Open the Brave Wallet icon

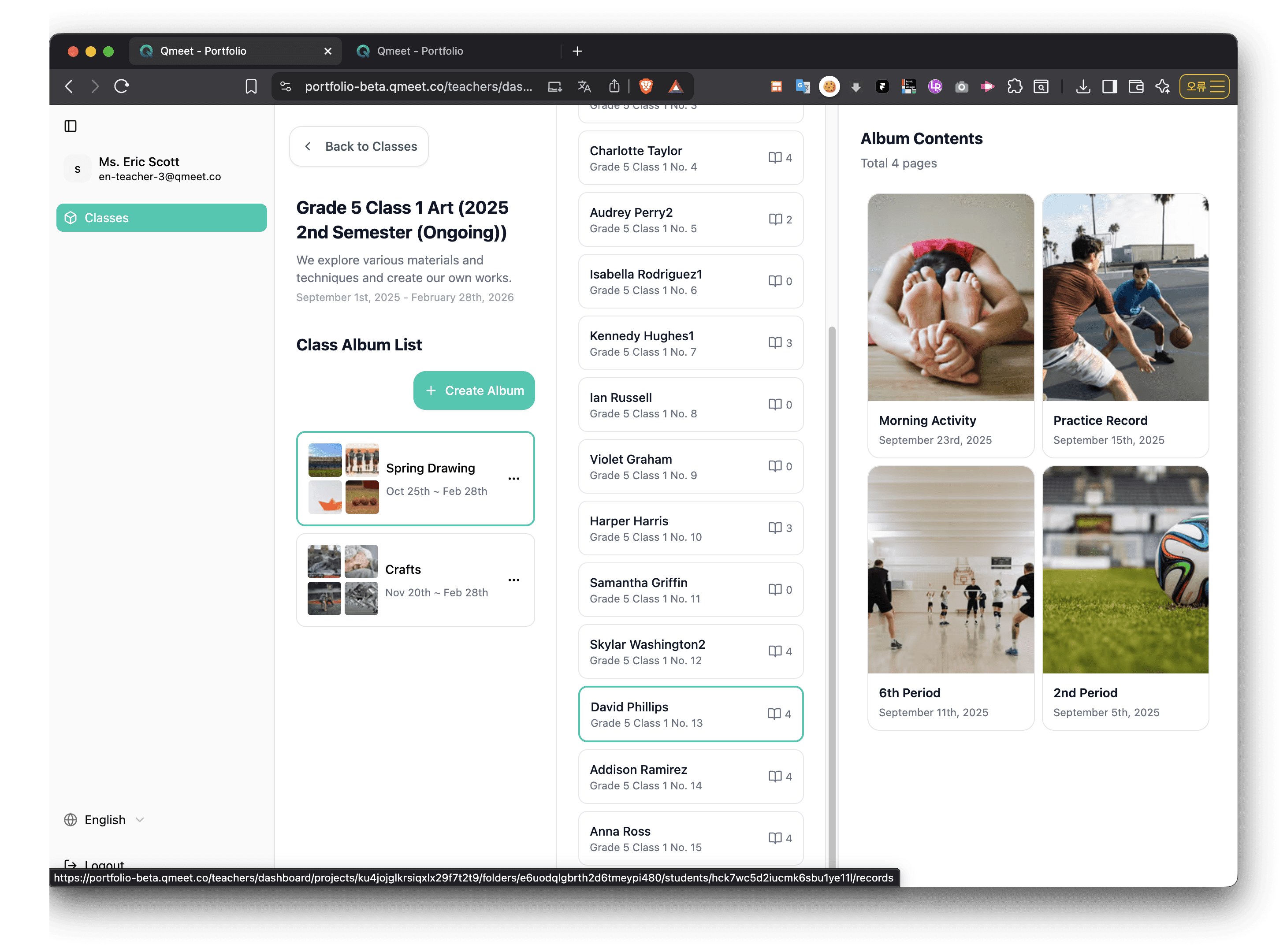[1136, 86]
